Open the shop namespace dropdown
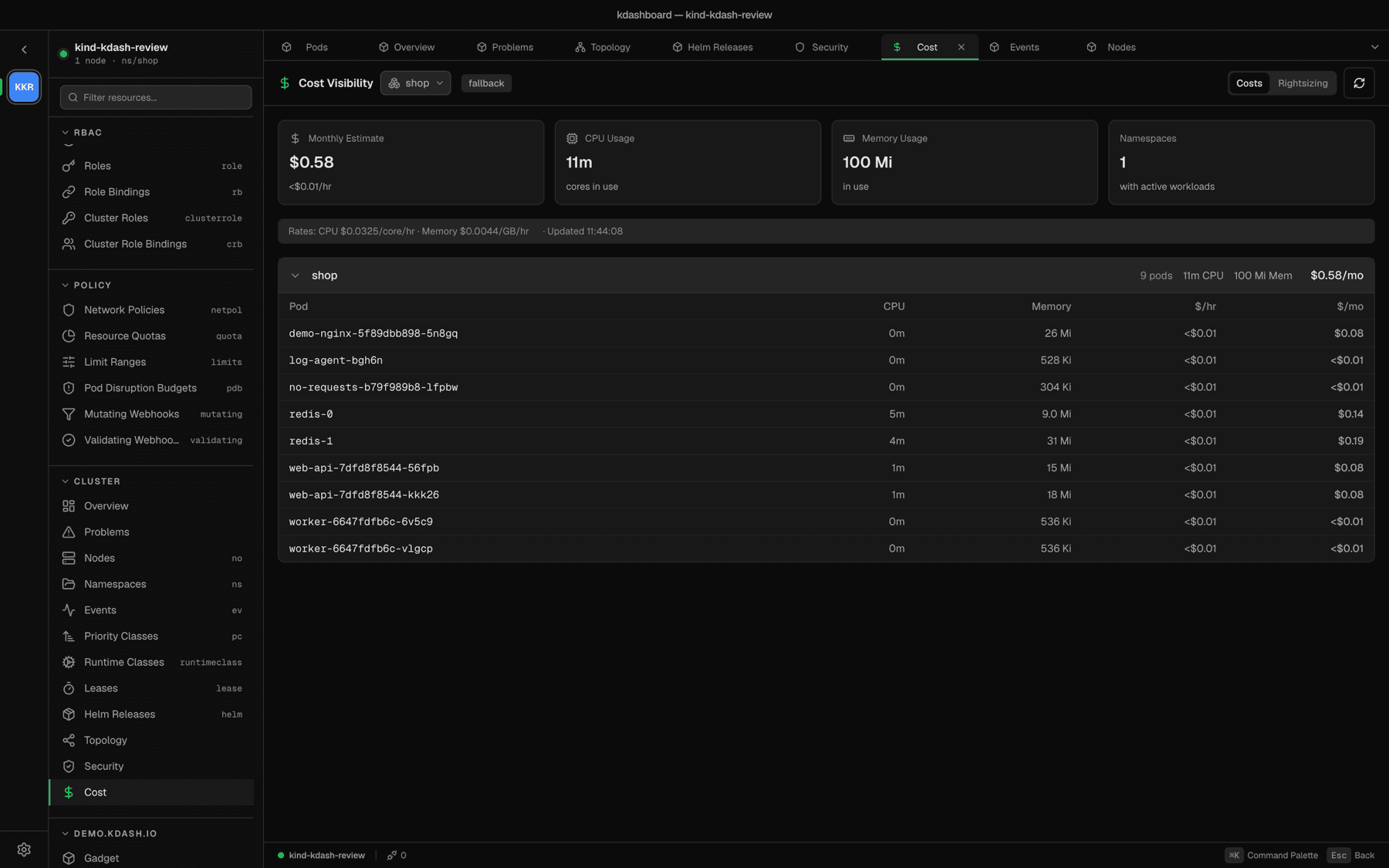This screenshot has height=868, width=1389. [x=415, y=83]
